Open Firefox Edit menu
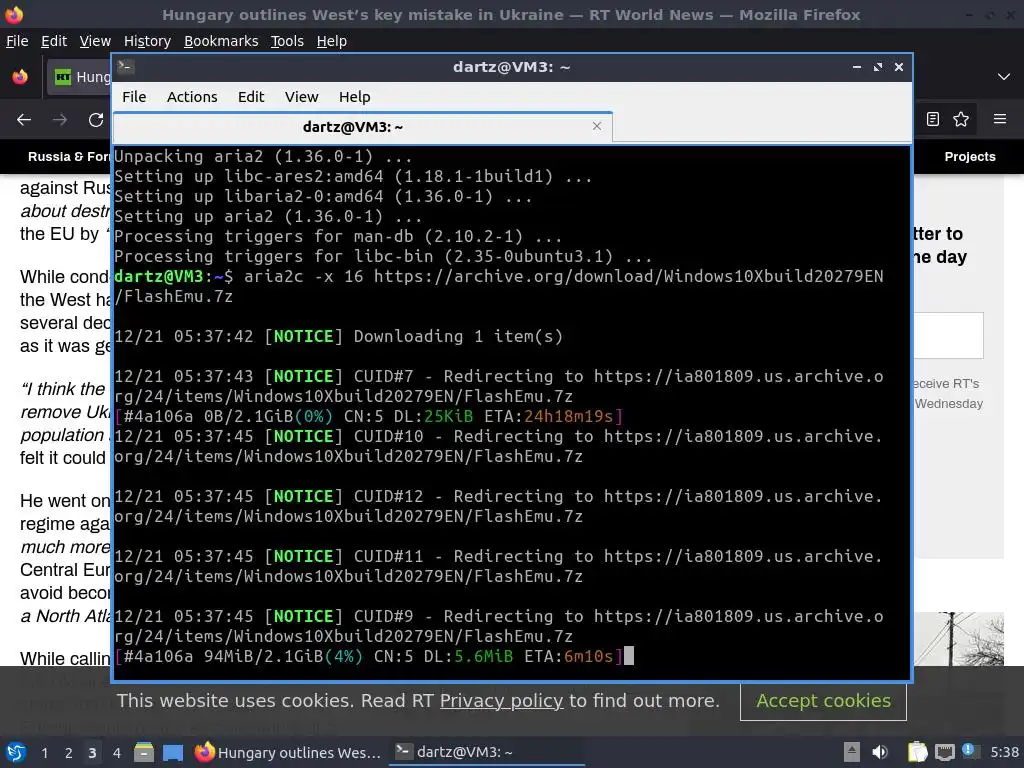 click(54, 41)
